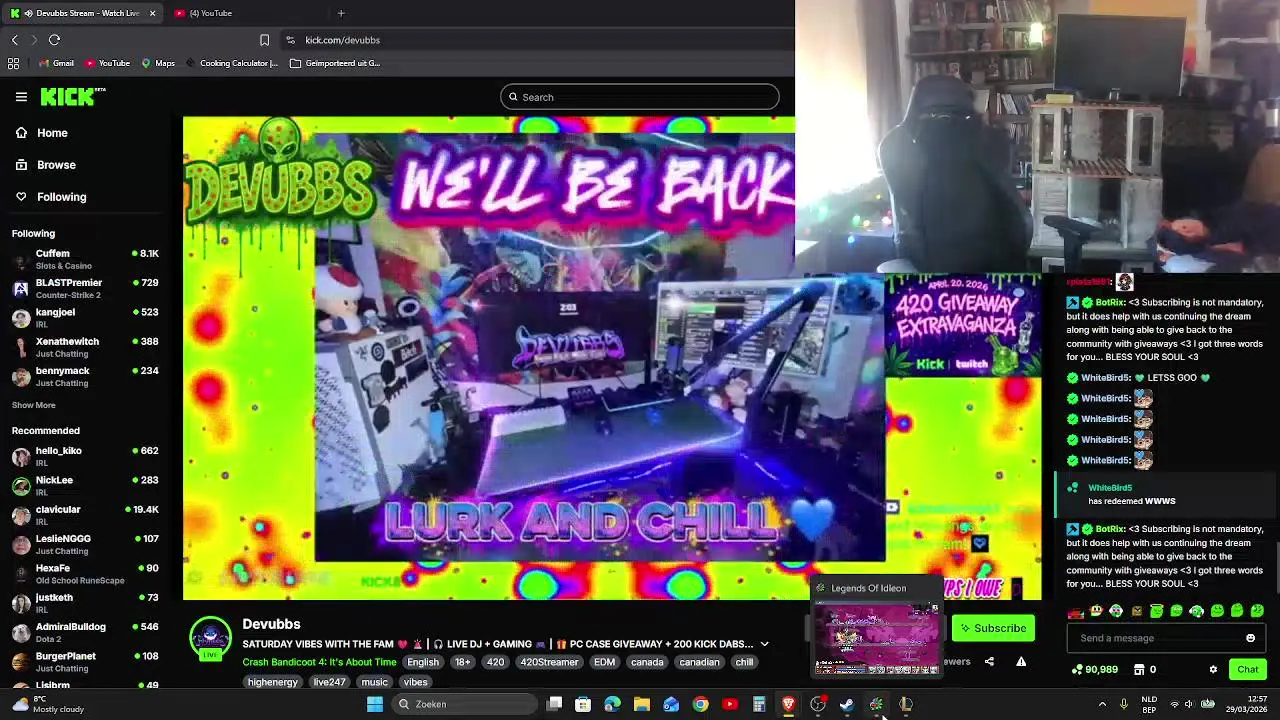Image resolution: width=1280 pixels, height=720 pixels.
Task: Open the taskbar weather widget Mostly cloudy
Action: point(48,704)
